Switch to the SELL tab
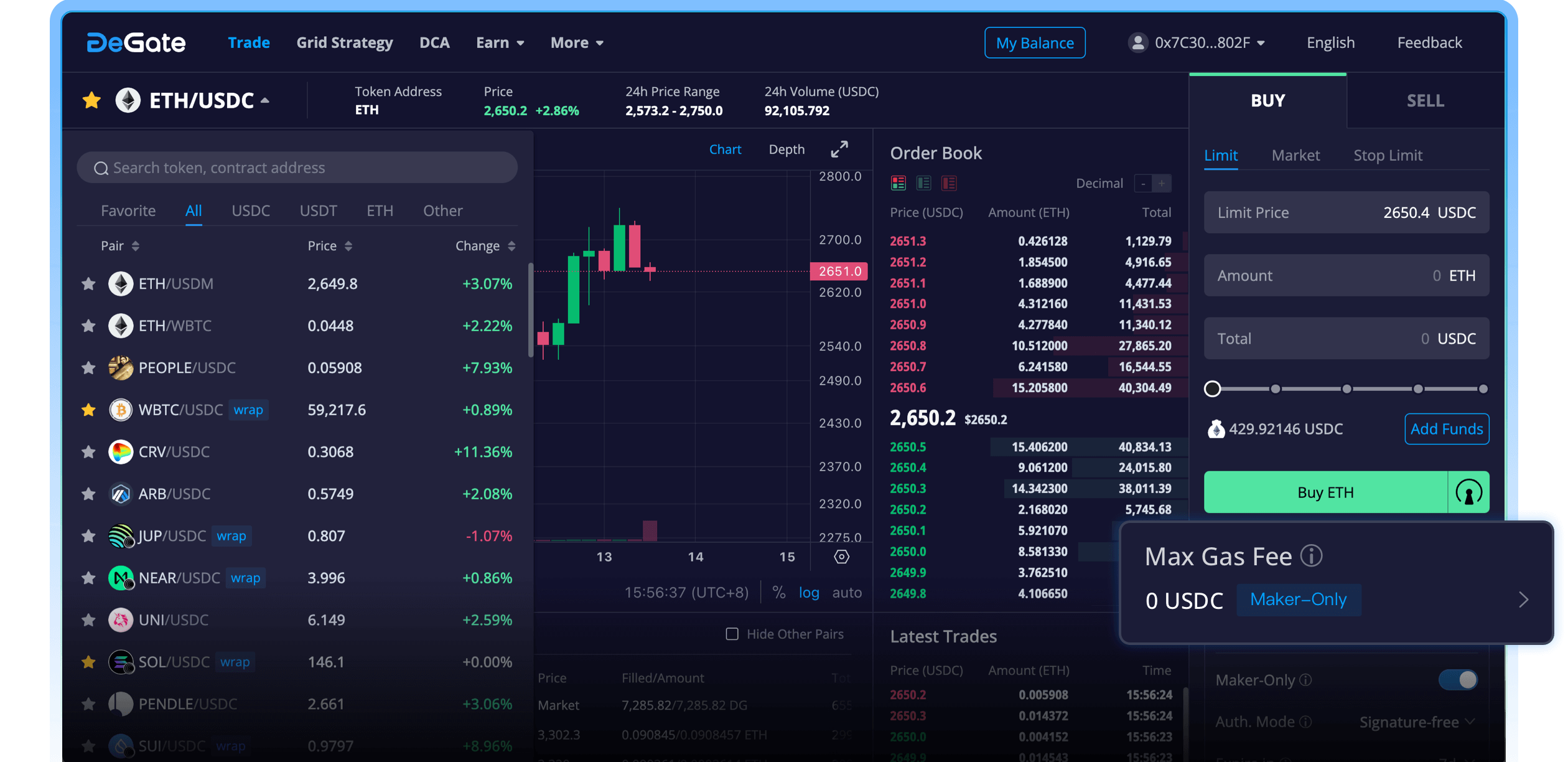Screen dimensions: 1568x762 pyautogui.click(x=1426, y=100)
